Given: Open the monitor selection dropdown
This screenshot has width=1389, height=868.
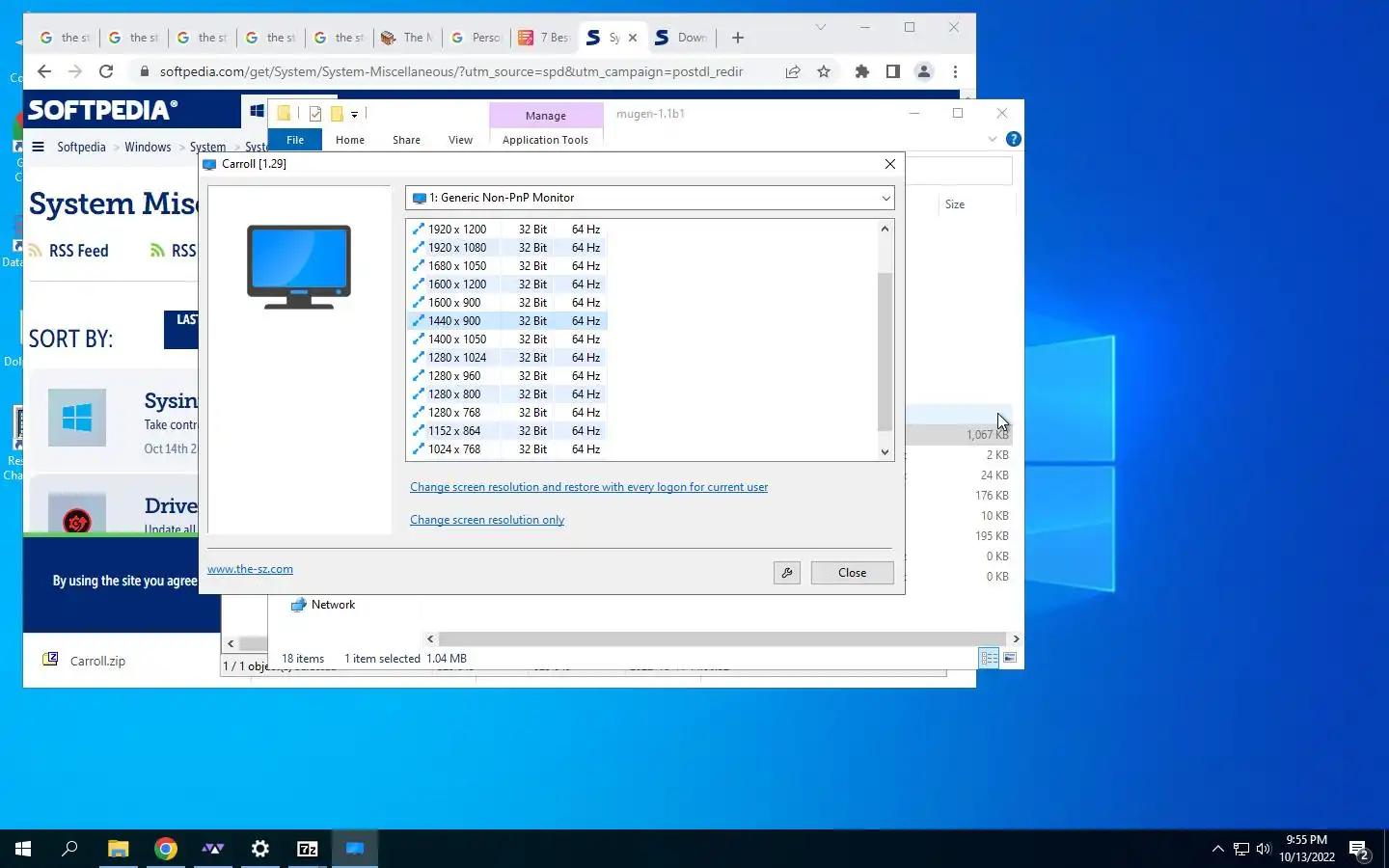Looking at the screenshot, I should pyautogui.click(x=649, y=198).
